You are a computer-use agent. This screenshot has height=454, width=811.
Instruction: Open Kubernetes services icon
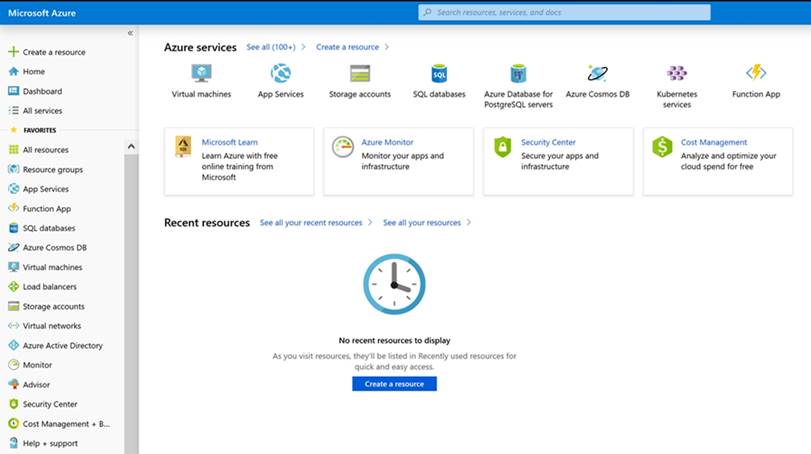point(677,74)
